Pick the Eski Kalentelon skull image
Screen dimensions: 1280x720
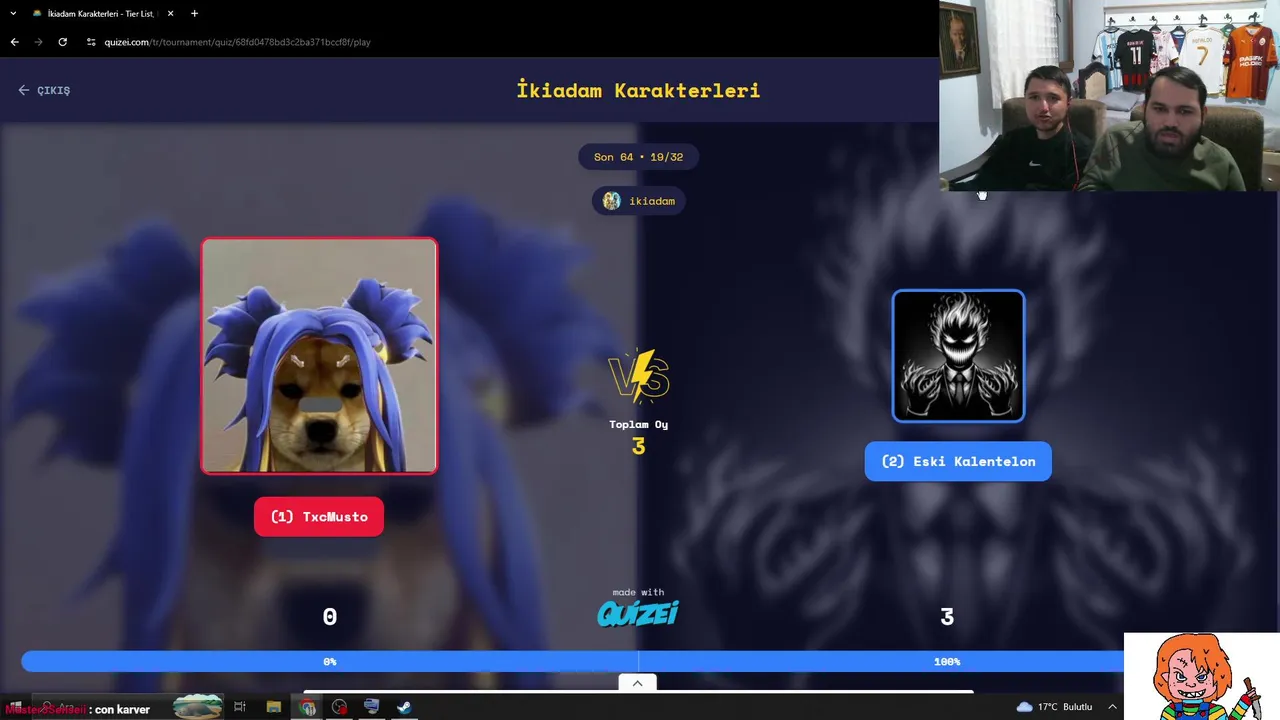pyautogui.click(x=958, y=356)
